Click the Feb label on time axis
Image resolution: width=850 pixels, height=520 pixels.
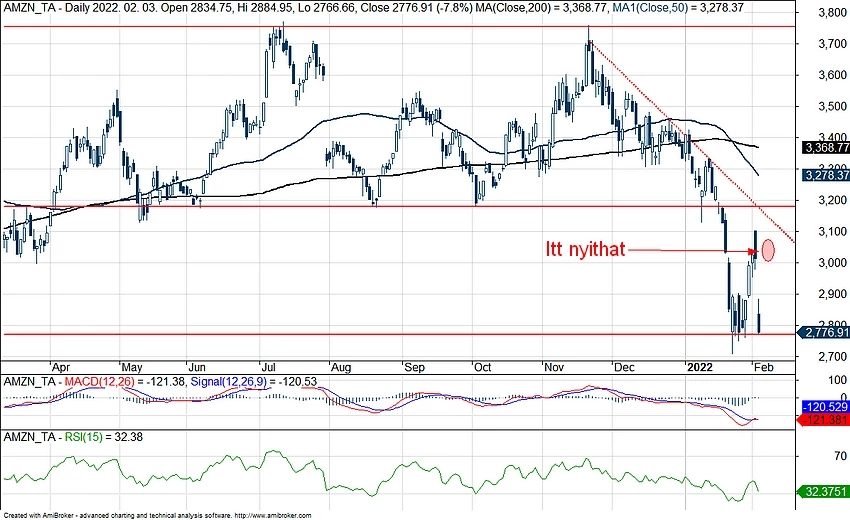coord(763,368)
